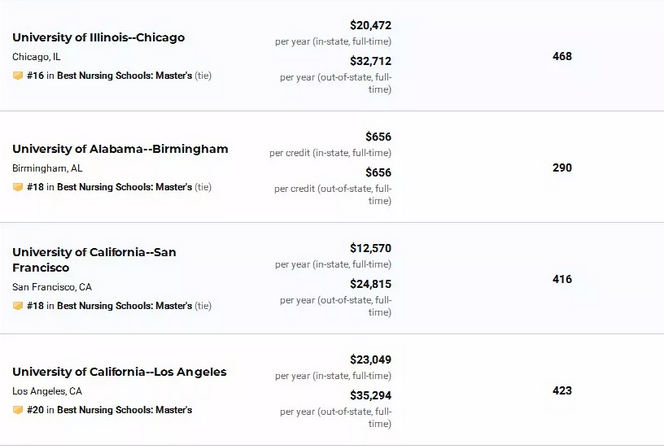Open University of California--Los Angeles page

pyautogui.click(x=119, y=372)
